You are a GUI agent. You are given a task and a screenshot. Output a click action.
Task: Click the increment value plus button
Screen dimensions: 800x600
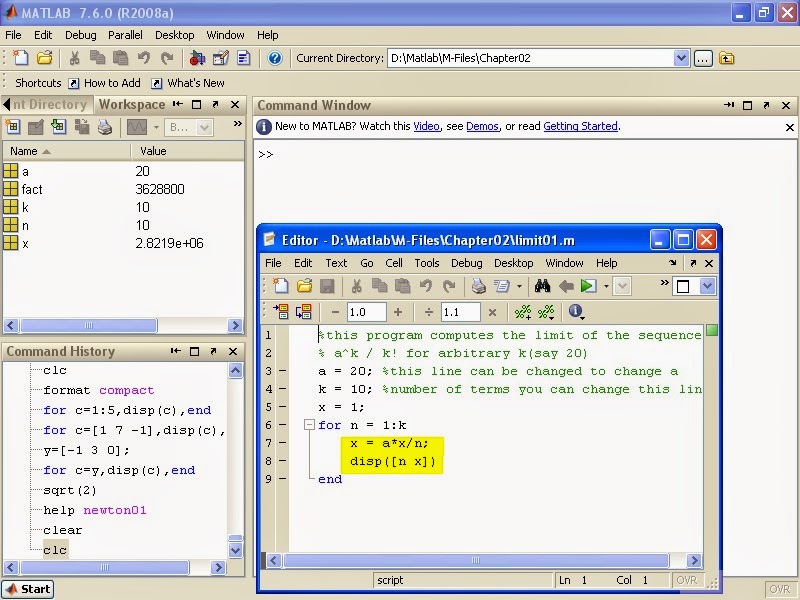(398, 312)
